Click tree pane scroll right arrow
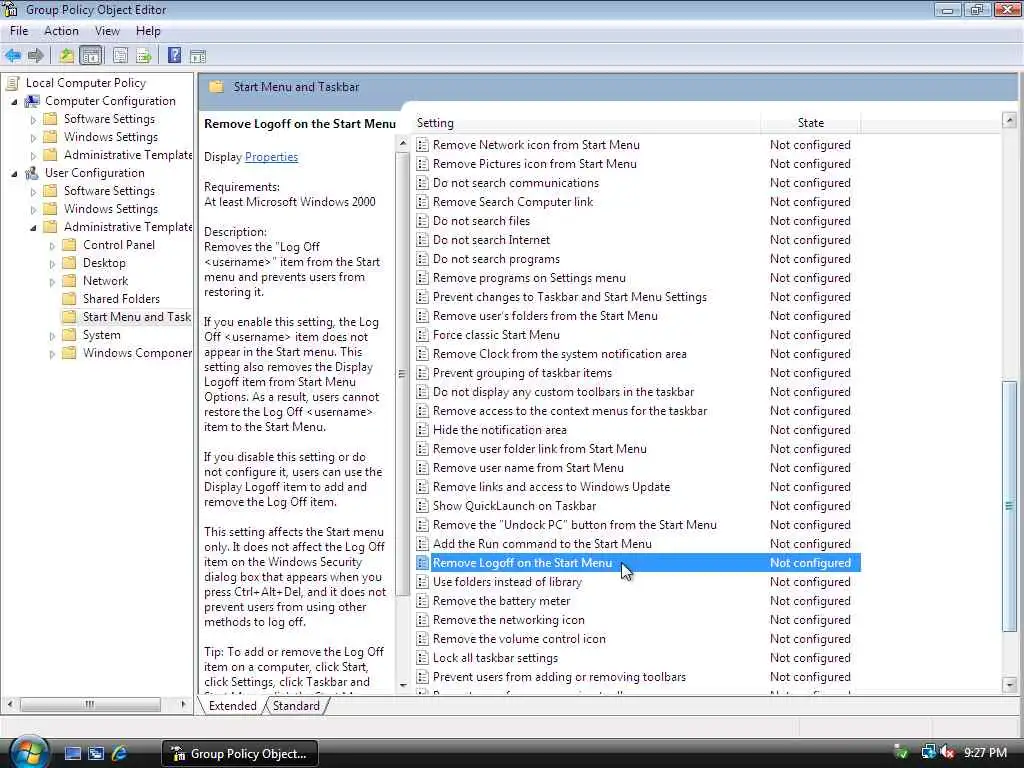Image resolution: width=1024 pixels, height=768 pixels. point(183,705)
